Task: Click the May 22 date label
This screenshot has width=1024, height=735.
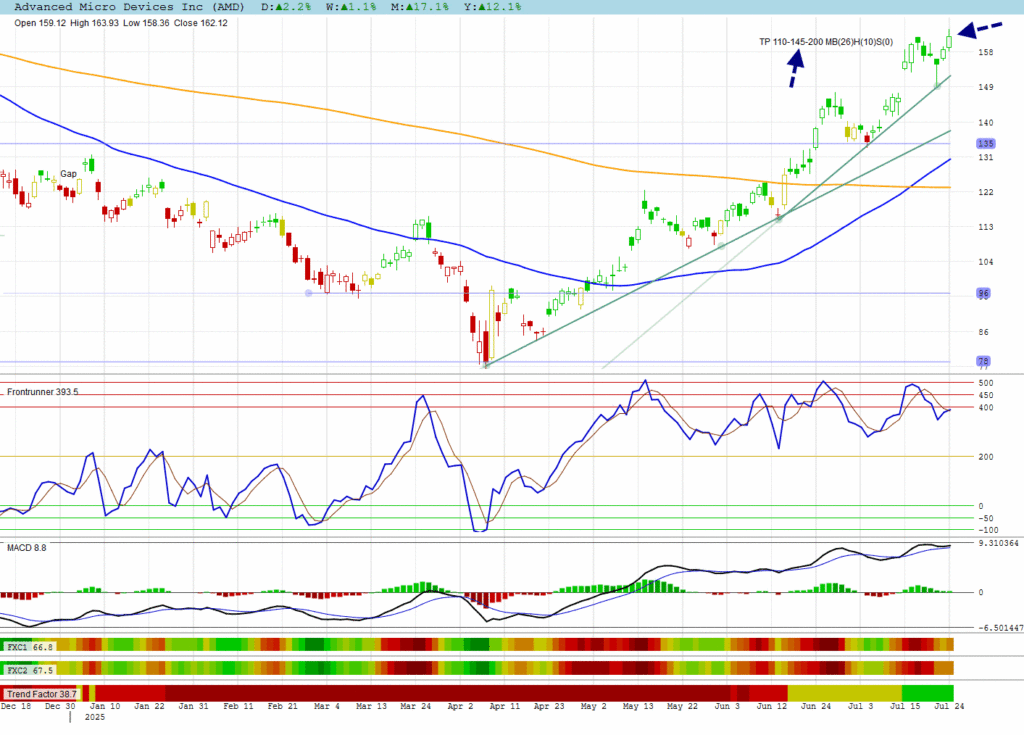Action: coord(682,706)
